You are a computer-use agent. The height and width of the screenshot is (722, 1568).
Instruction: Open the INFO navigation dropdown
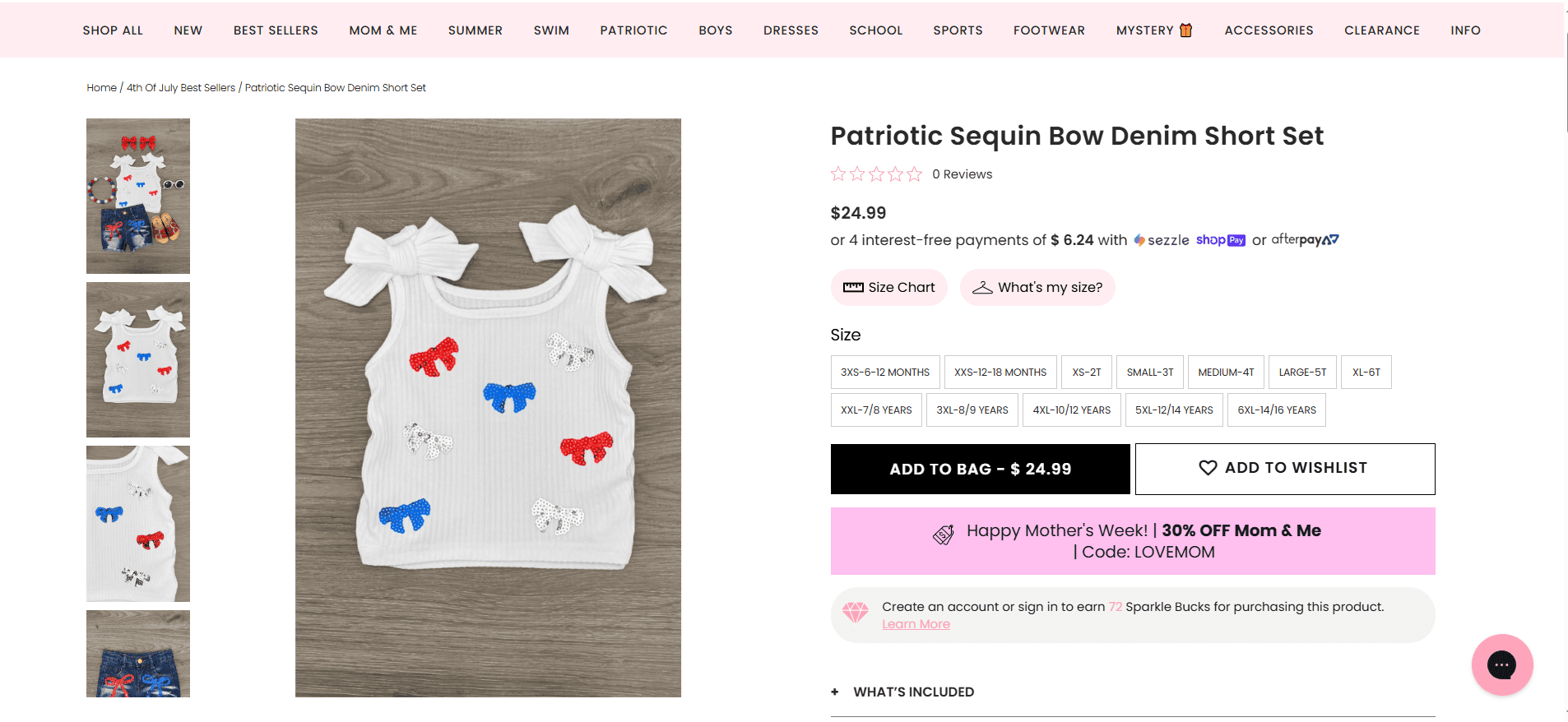click(x=1465, y=30)
